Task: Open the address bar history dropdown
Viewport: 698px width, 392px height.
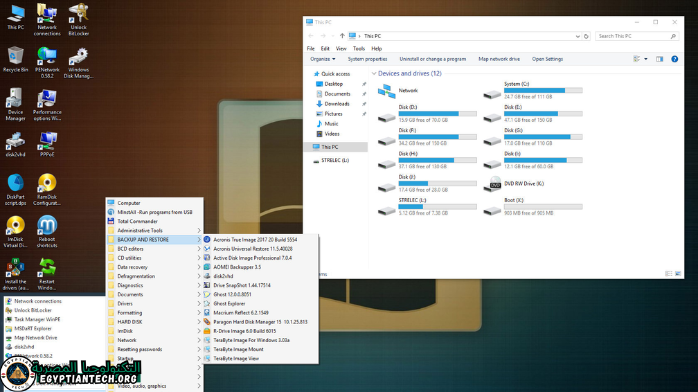Action: [x=577, y=36]
